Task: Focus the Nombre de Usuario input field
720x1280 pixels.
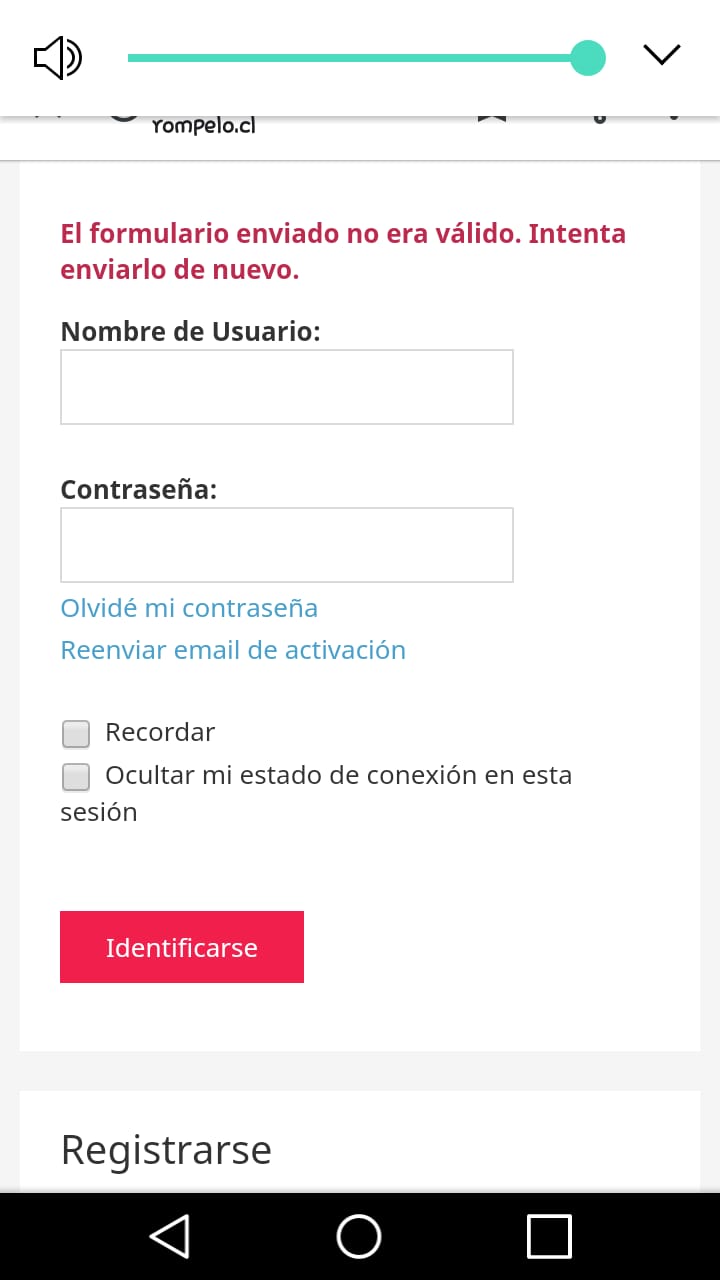Action: 287,387
